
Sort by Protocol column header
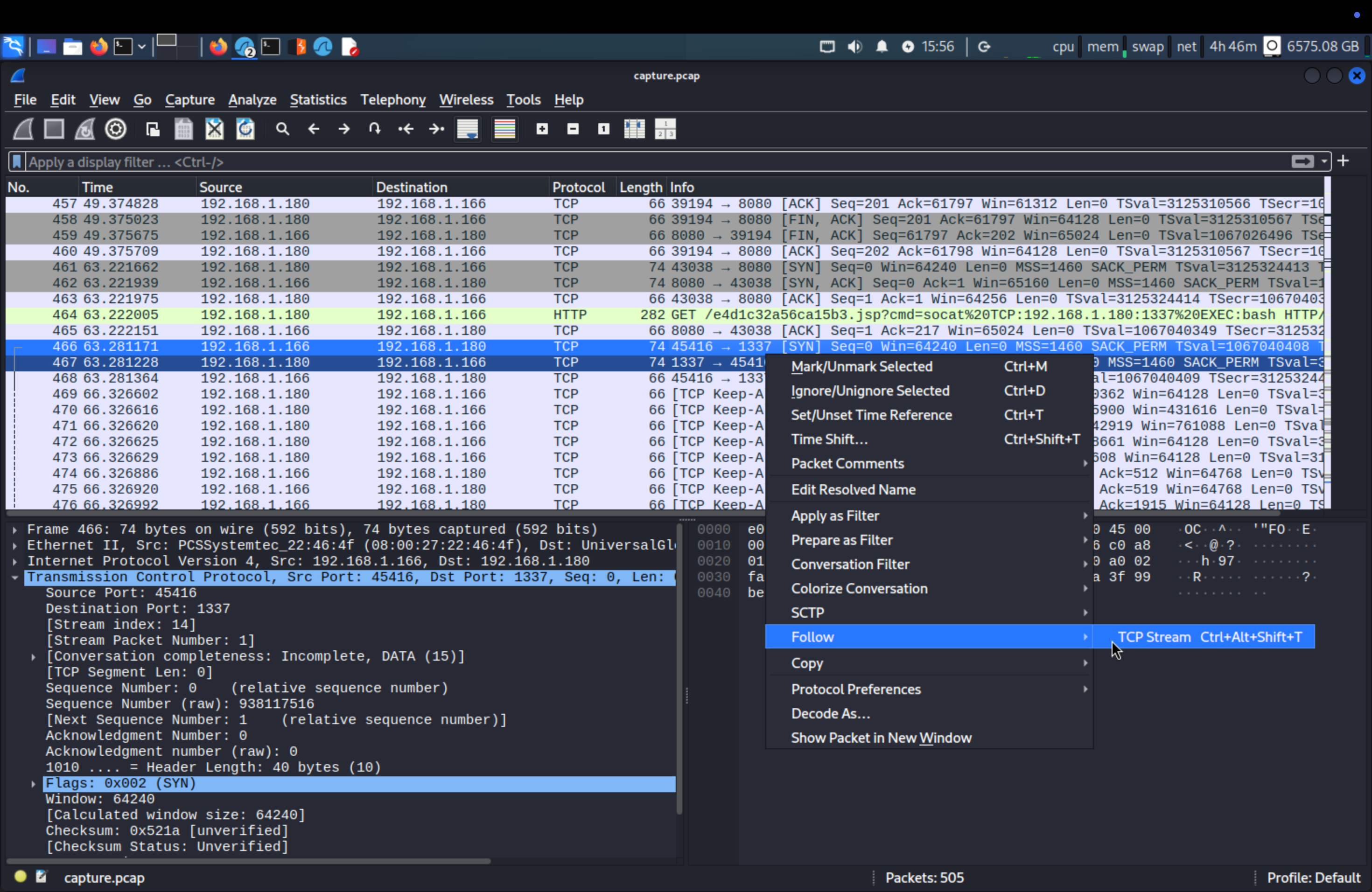(581, 187)
